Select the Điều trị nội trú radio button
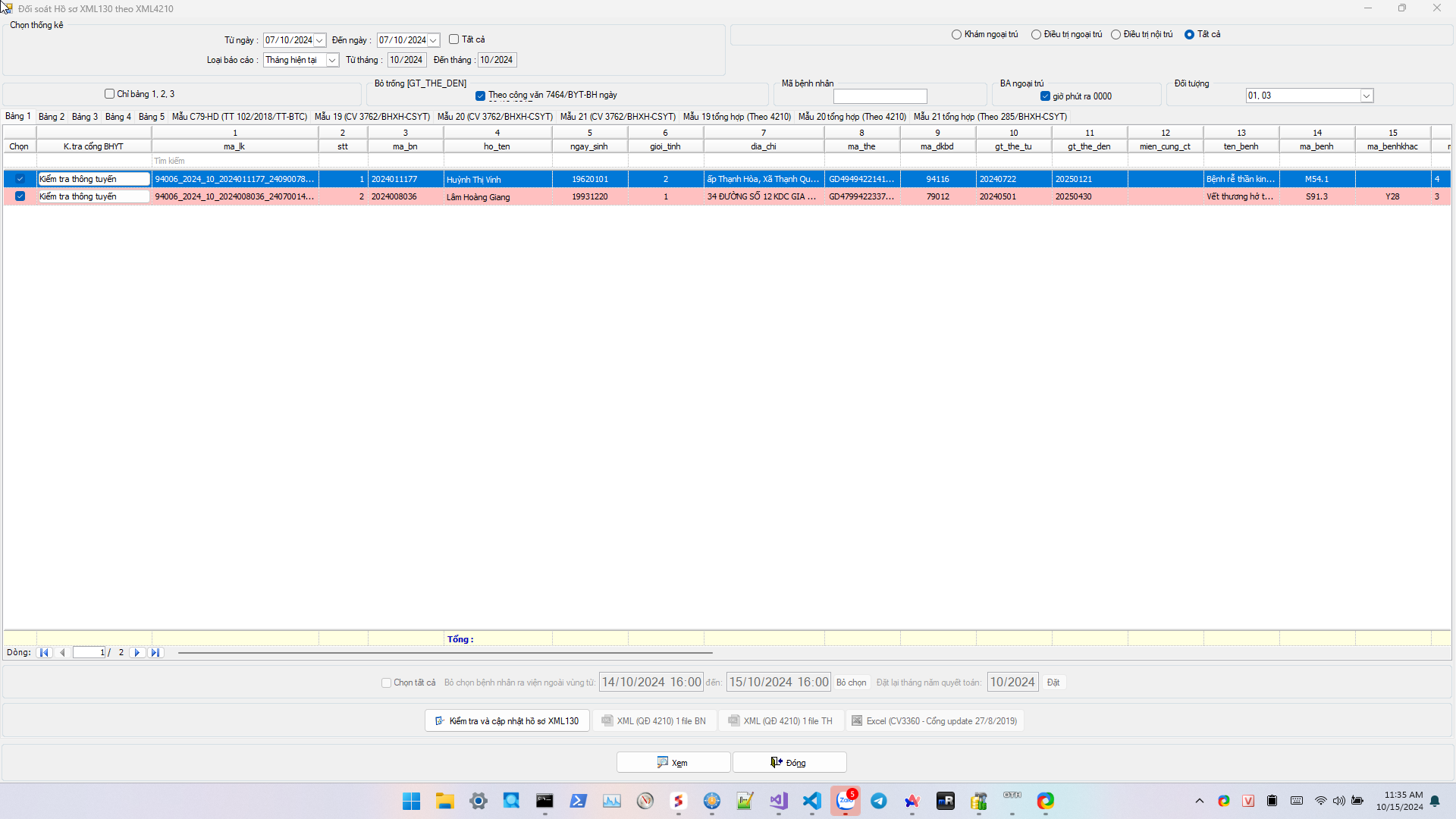This screenshot has height=819, width=1456. point(1116,35)
